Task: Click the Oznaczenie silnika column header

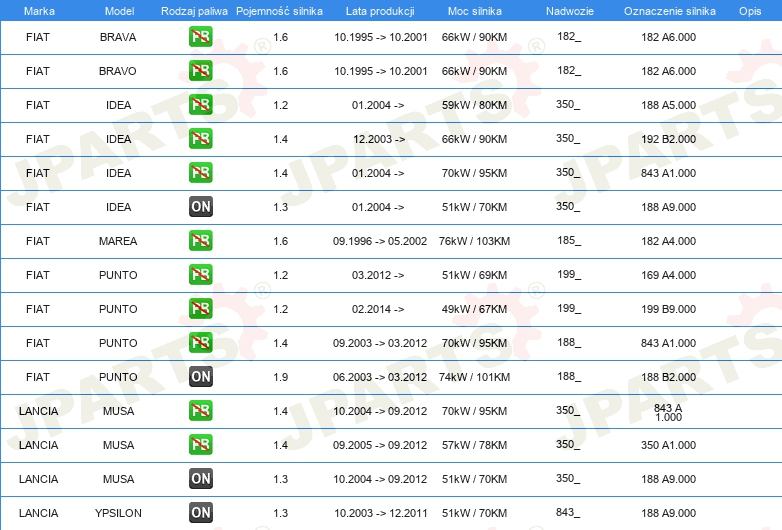Action: coord(669,11)
